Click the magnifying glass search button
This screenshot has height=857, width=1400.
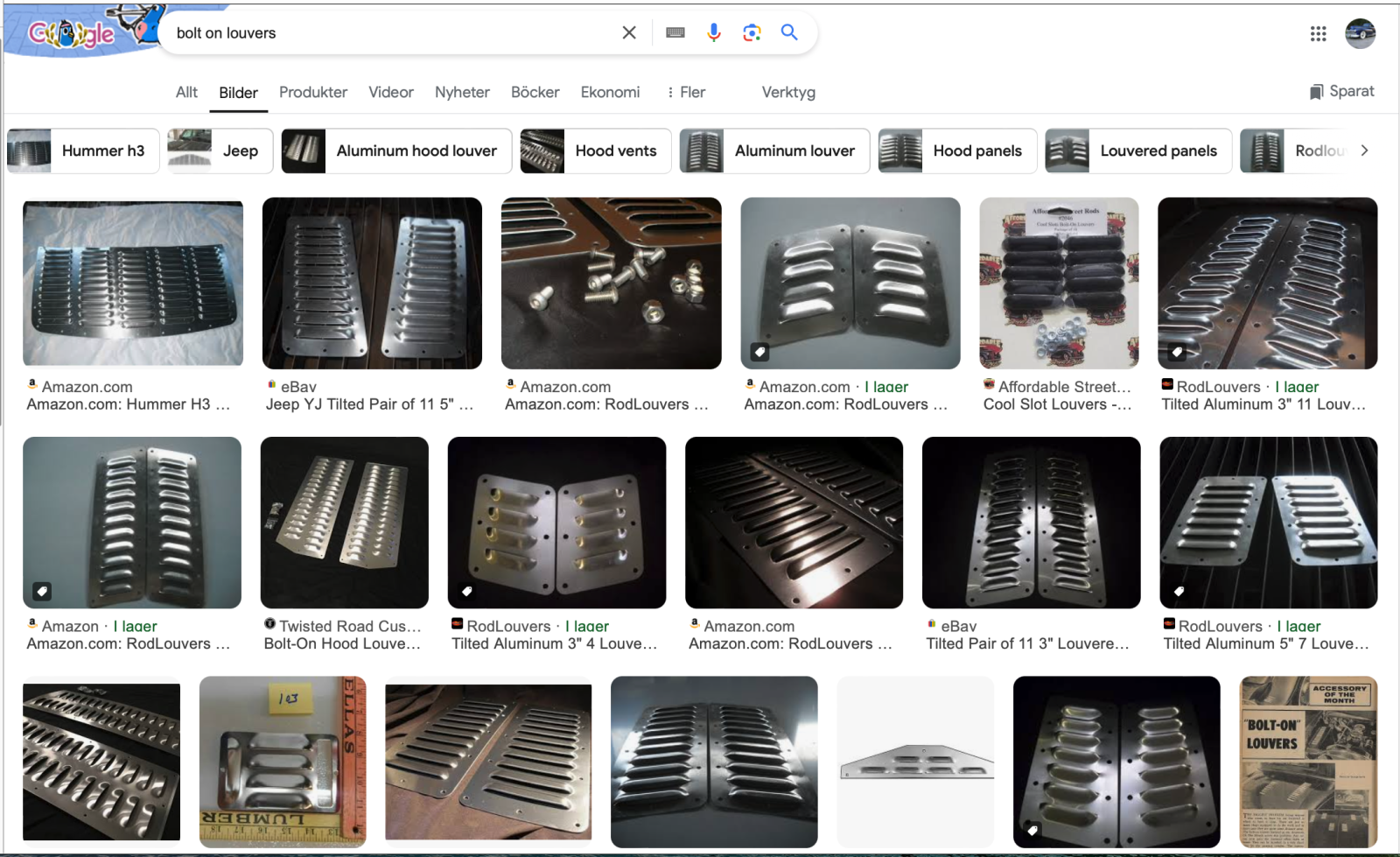click(789, 32)
